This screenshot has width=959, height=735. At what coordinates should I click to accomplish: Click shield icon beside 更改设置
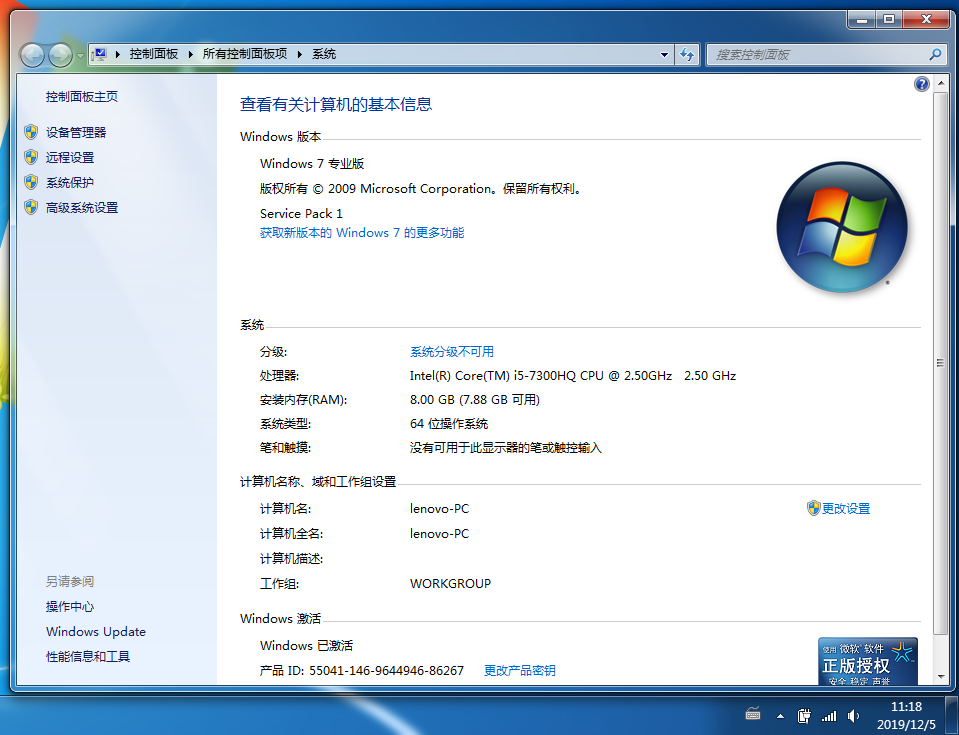(x=813, y=508)
